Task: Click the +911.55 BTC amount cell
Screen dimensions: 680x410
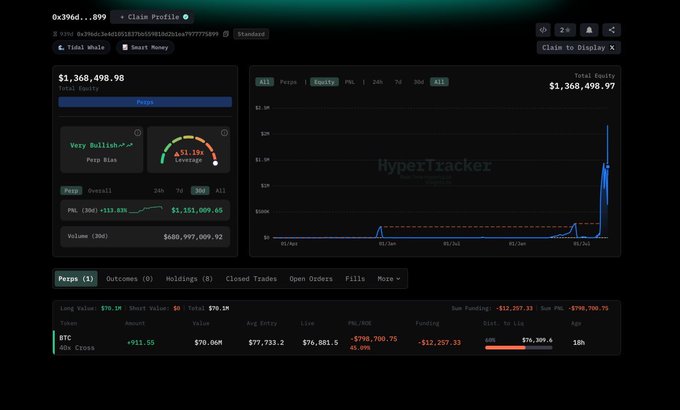Action: tap(141, 342)
